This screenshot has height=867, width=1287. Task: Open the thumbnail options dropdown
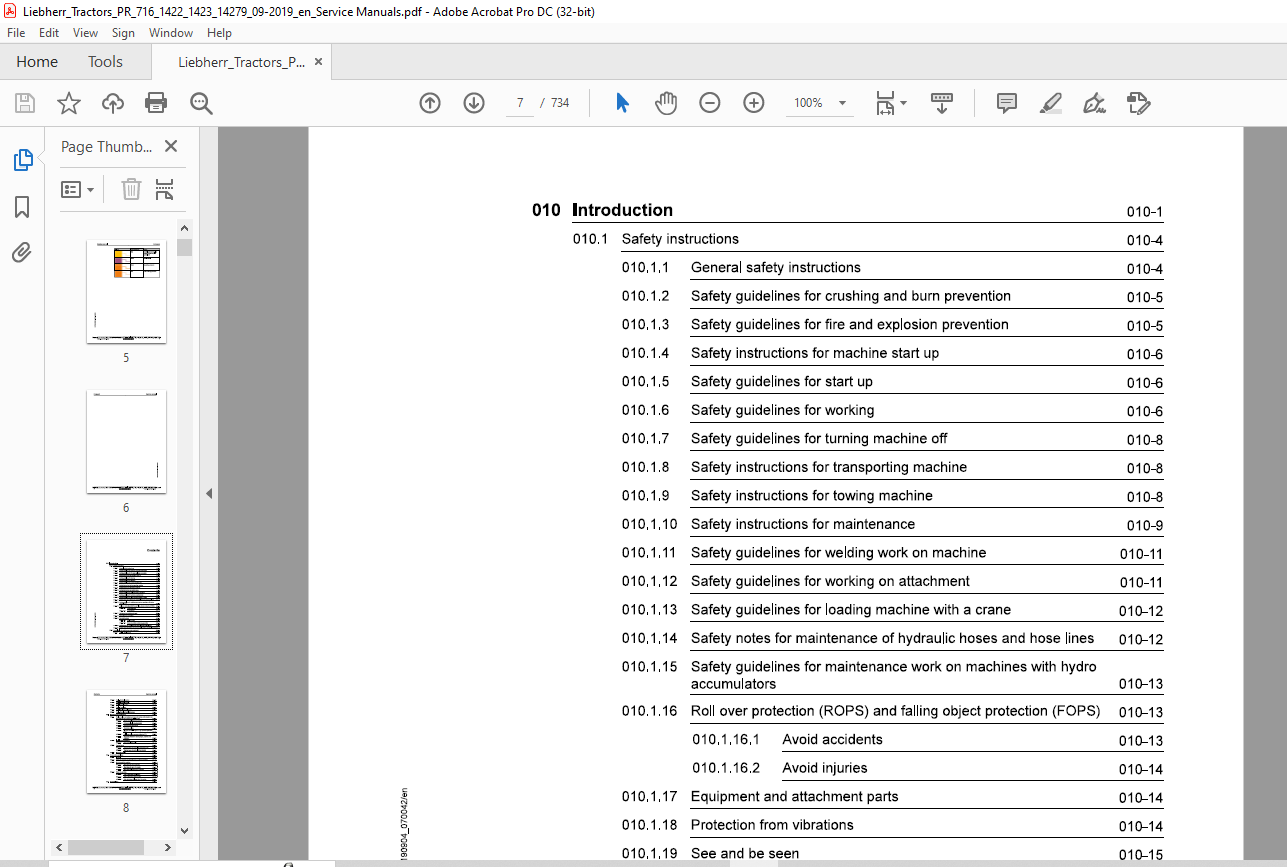78,189
